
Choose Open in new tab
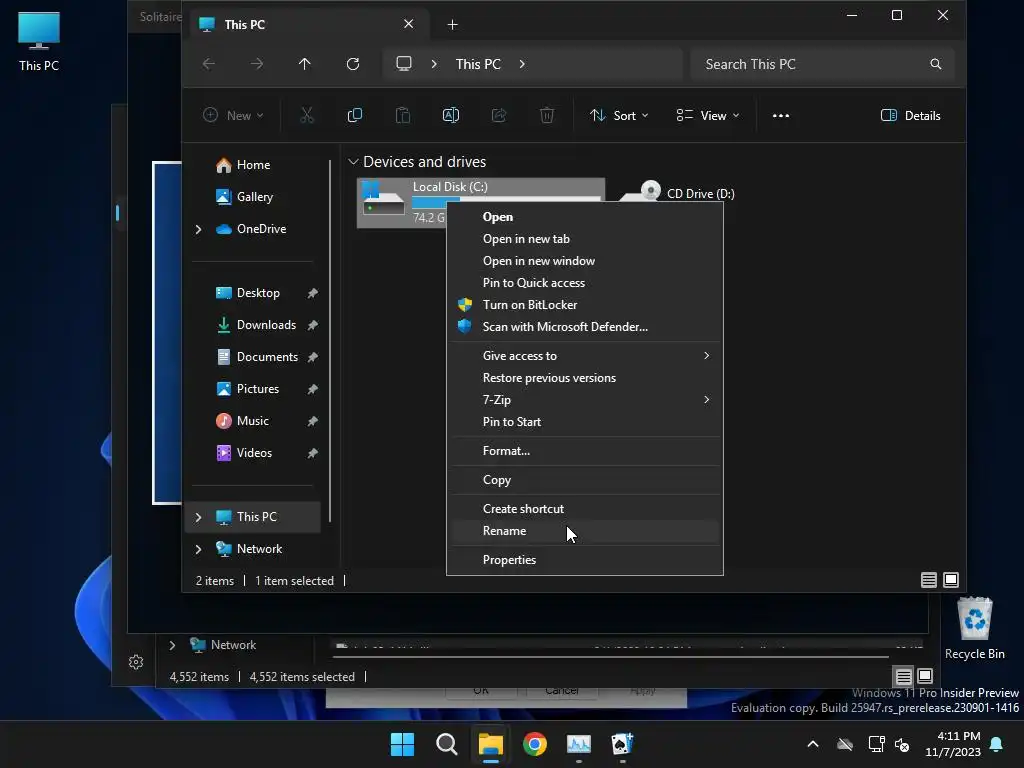coord(584,239)
